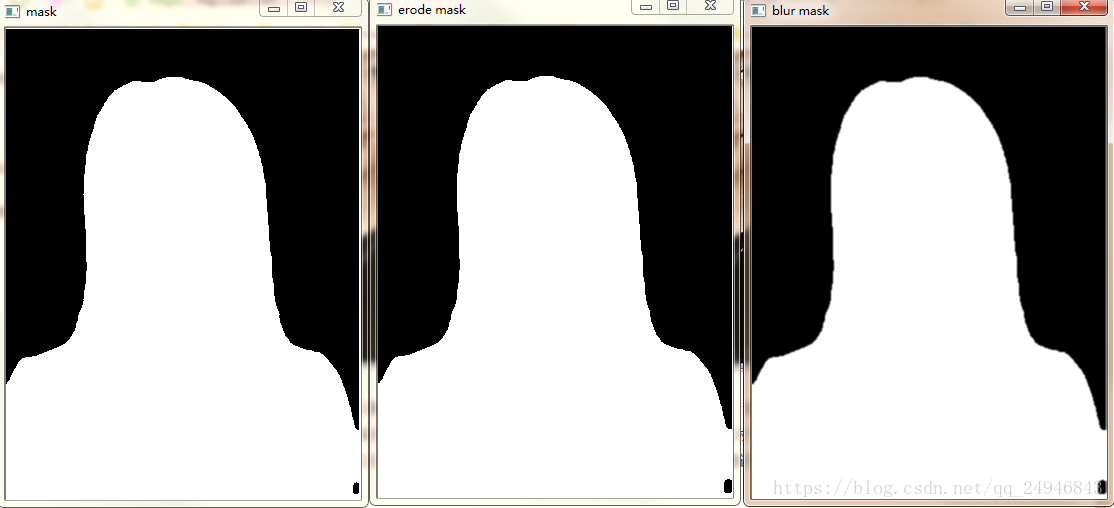1114x508 pixels.
Task: Click the "erode mask" window title text
Action: tap(432, 10)
